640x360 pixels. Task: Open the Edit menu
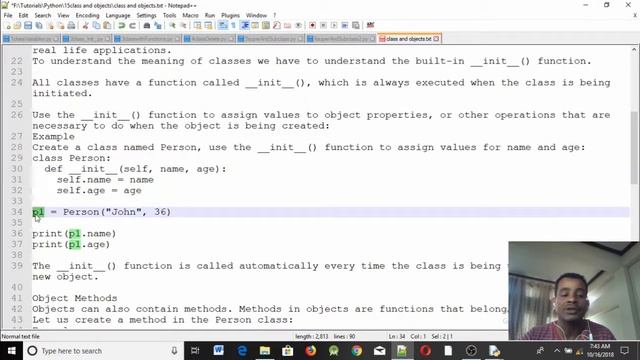pos(23,16)
